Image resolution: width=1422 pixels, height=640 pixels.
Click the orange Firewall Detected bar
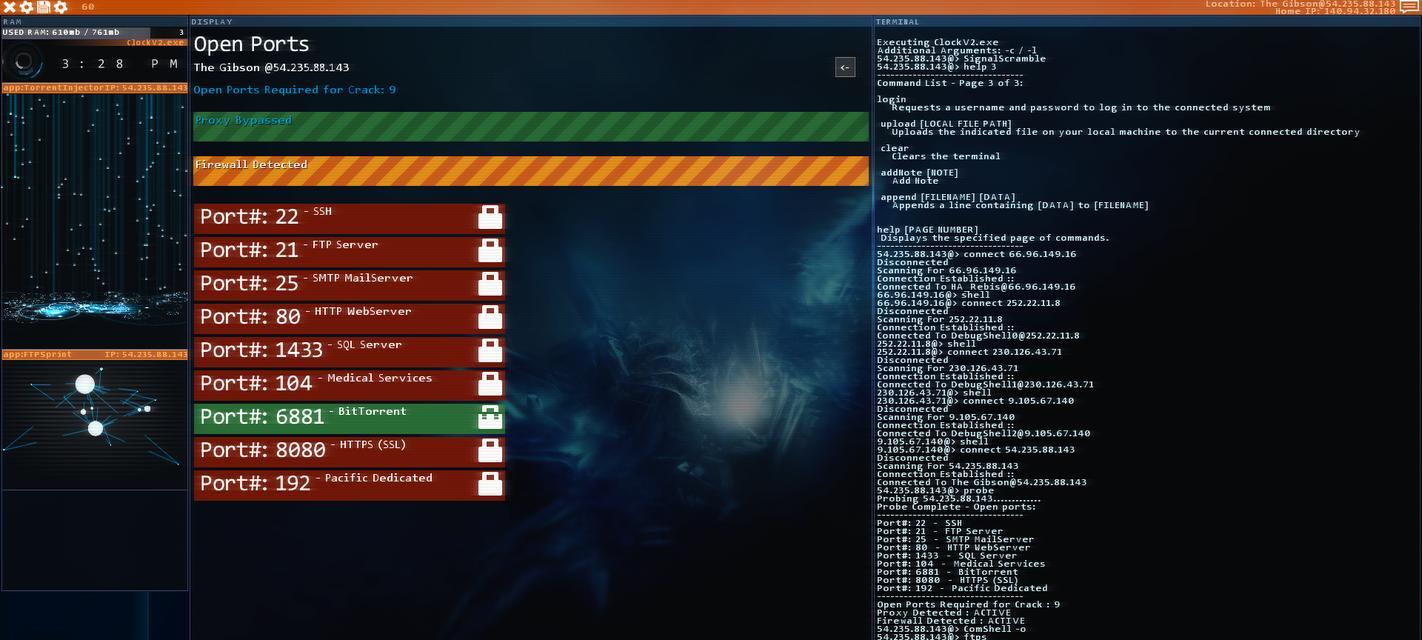coord(531,171)
